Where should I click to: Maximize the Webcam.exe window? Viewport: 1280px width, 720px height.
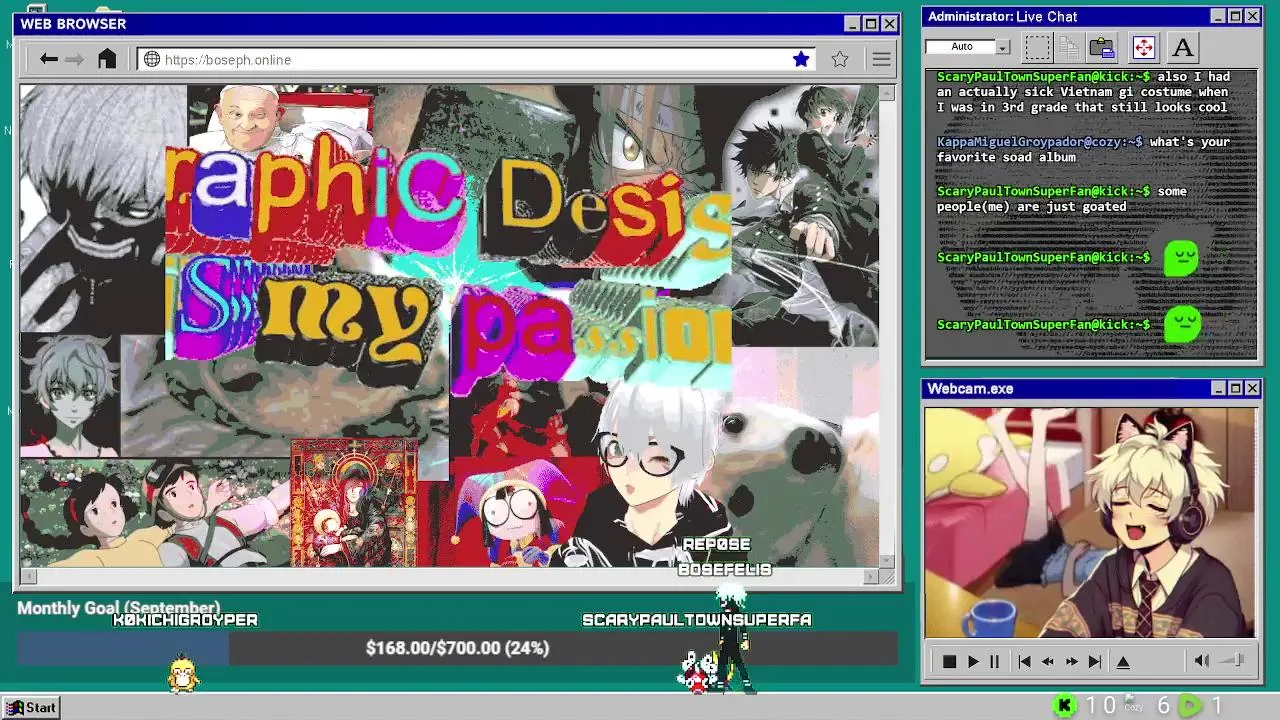1235,388
